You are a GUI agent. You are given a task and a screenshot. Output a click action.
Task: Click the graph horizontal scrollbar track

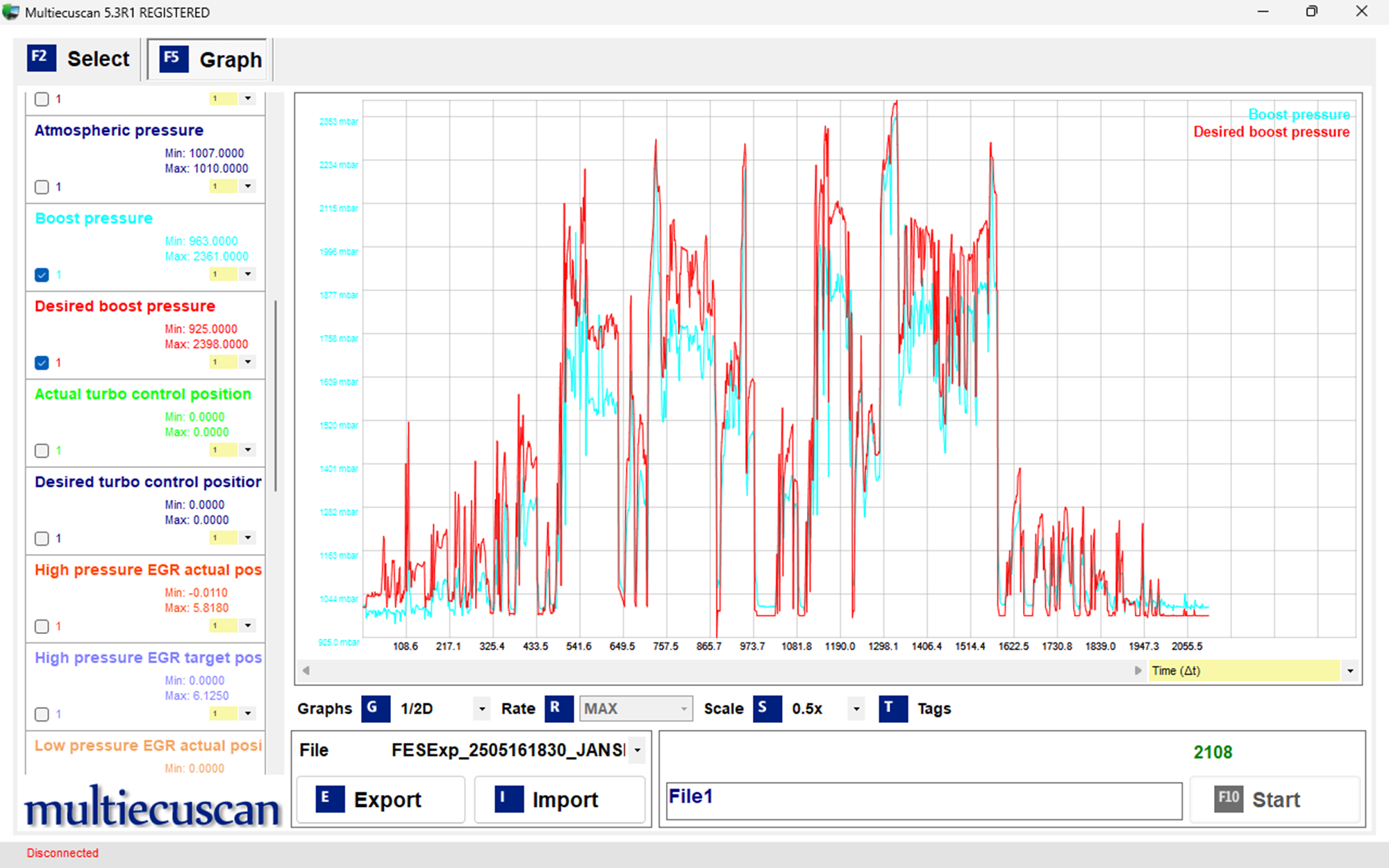point(722,671)
